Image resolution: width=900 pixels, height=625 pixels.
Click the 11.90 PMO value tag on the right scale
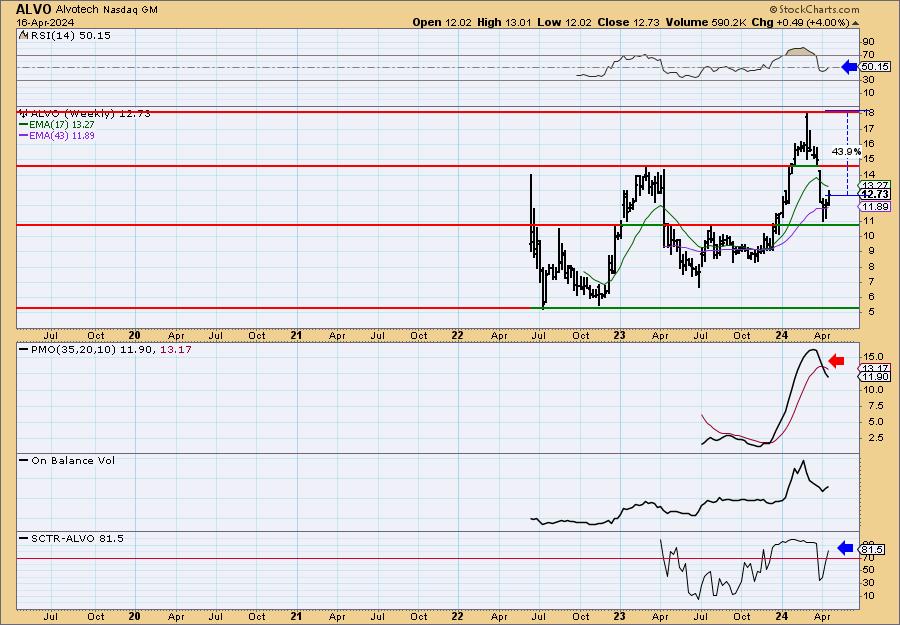point(875,377)
